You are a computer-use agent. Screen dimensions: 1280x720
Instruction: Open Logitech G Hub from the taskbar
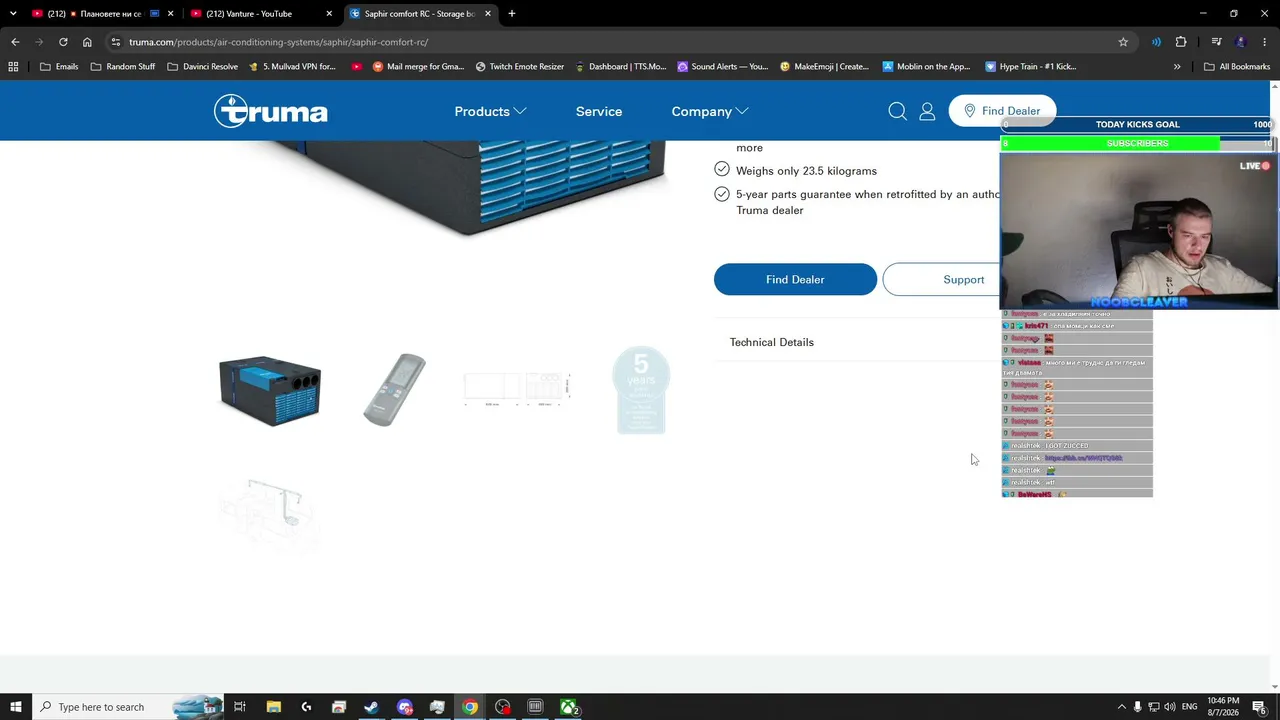click(x=306, y=707)
